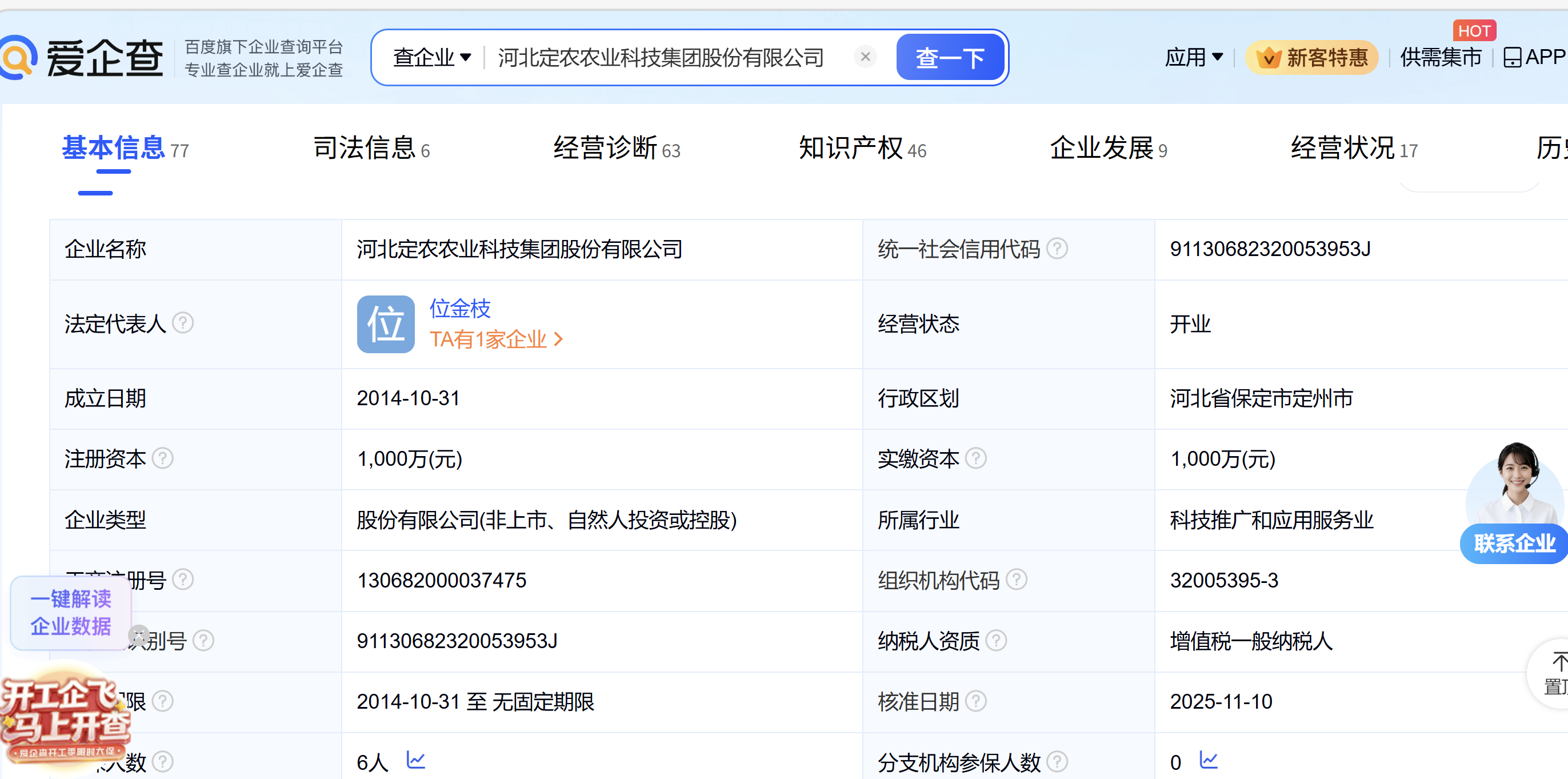The image size is (1568, 779).
Task: Open trend chart icon next to 分支机构参保人数 value 0
Action: coord(1208,760)
